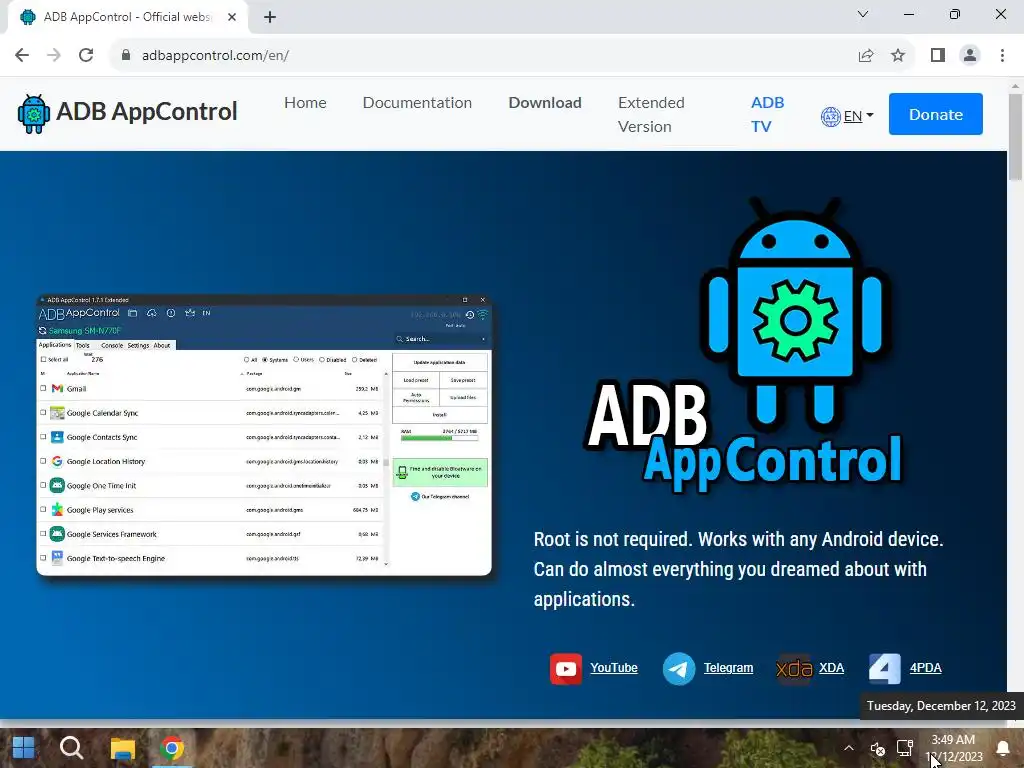
Task: Open taskbar Search magnifier
Action: (x=71, y=748)
